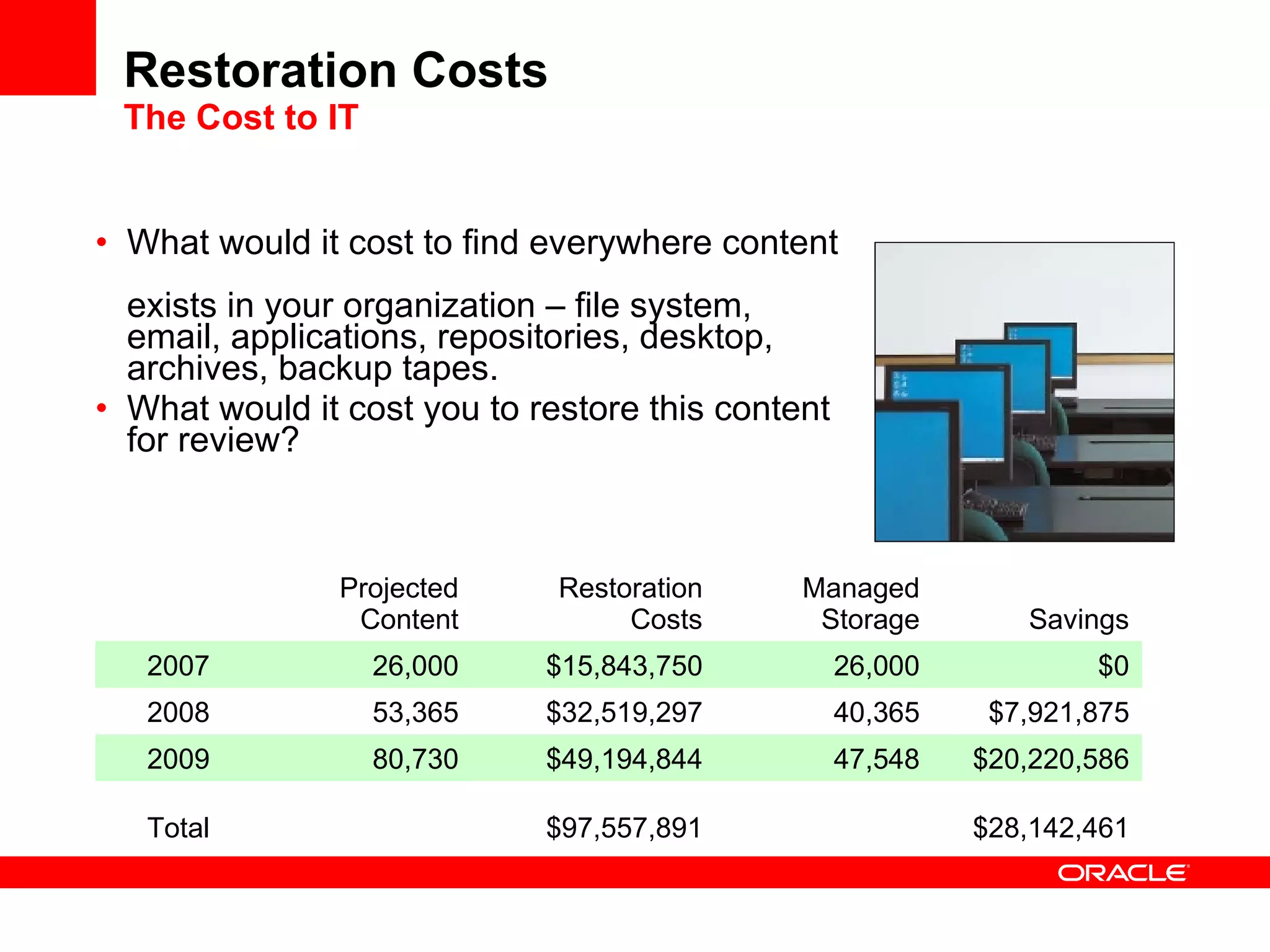
Task: Click the 80,730 projected content value
Action: 415,759
